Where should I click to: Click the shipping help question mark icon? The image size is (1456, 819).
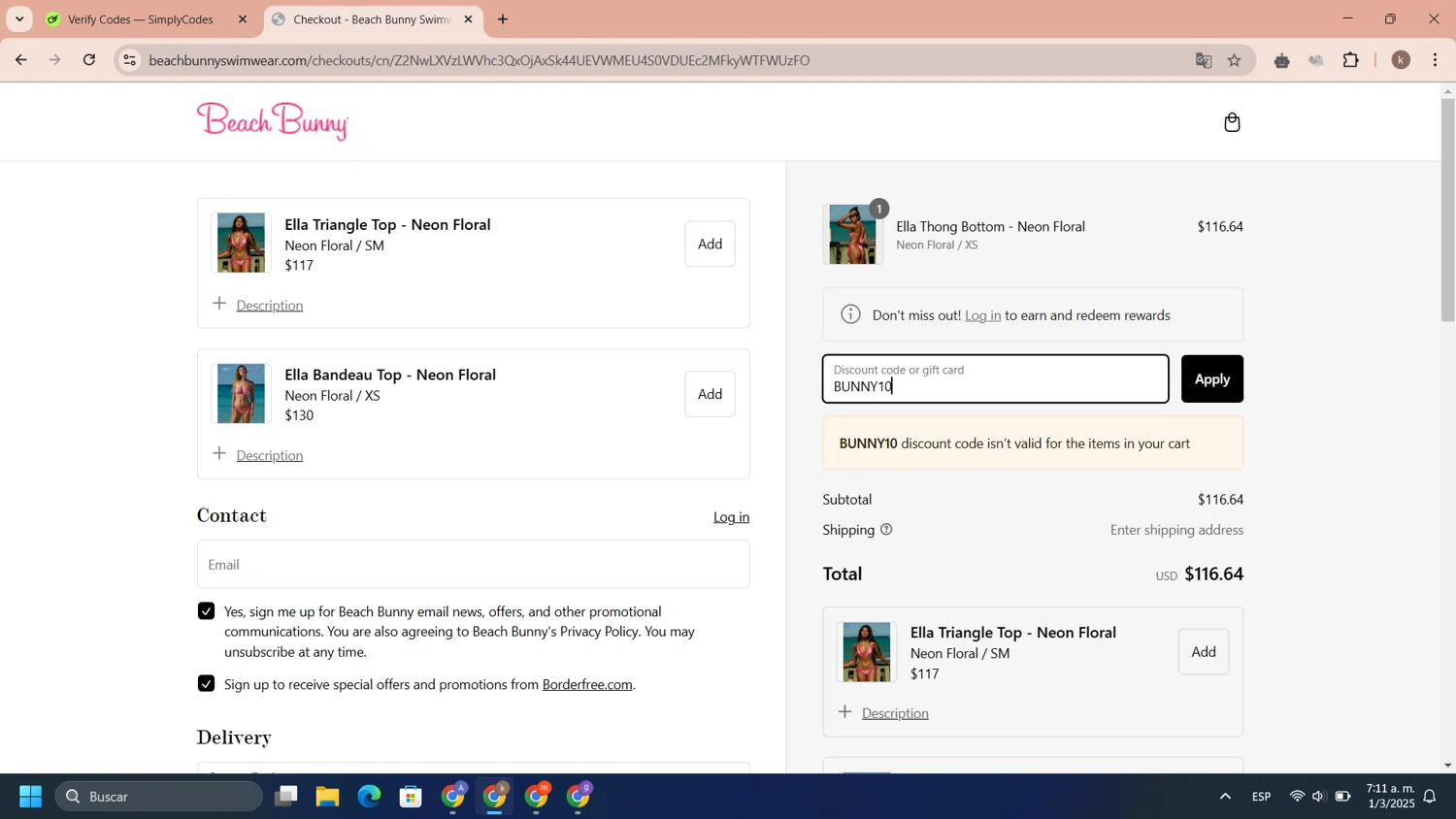[886, 530]
